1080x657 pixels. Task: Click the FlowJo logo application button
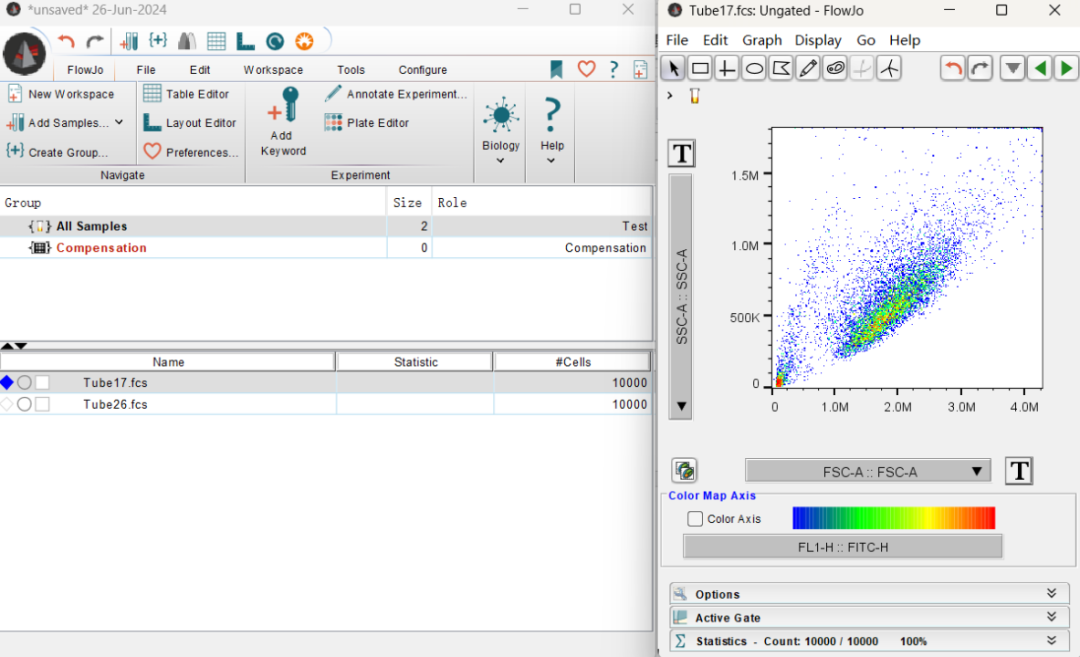pos(24,53)
